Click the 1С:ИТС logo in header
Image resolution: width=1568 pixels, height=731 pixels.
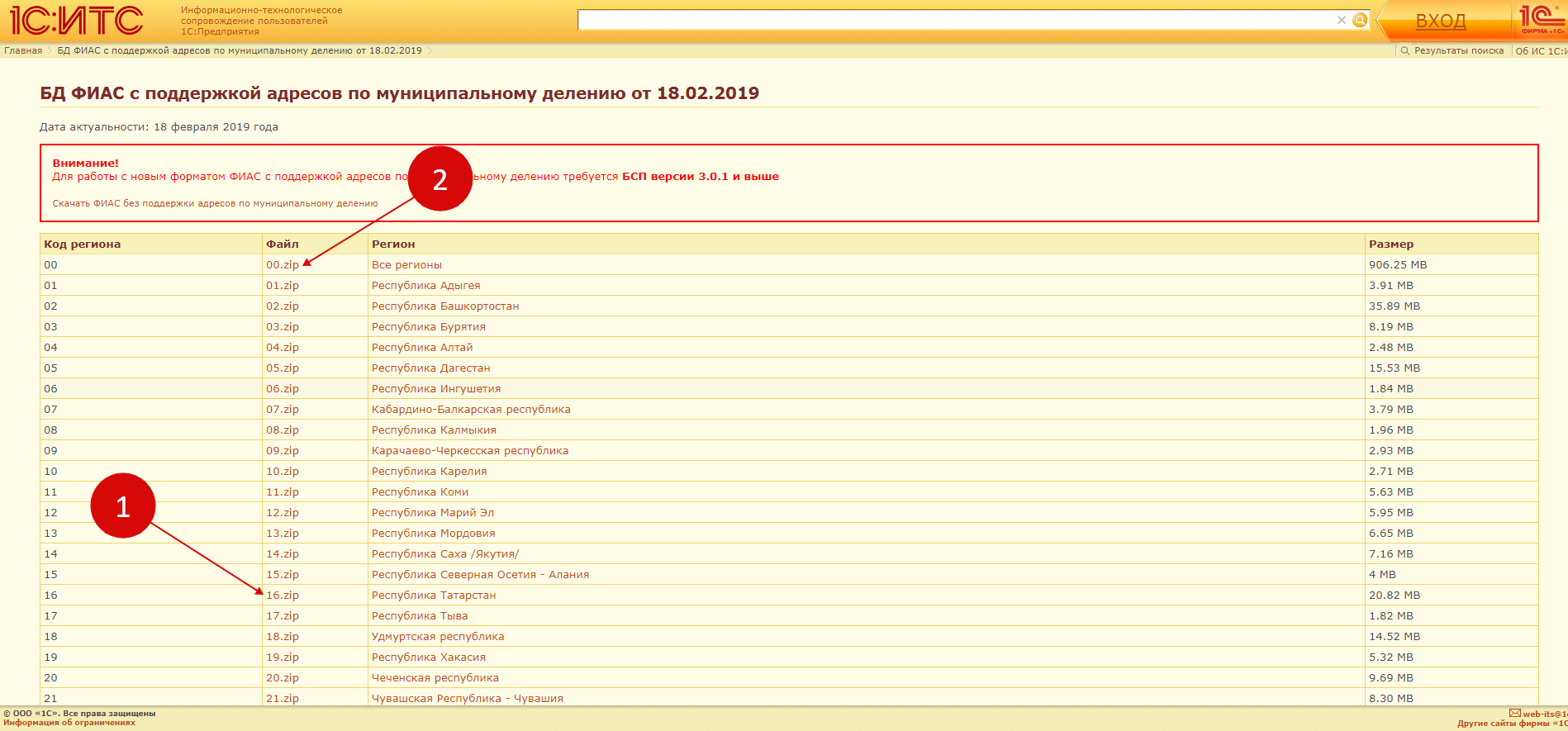pos(76,21)
